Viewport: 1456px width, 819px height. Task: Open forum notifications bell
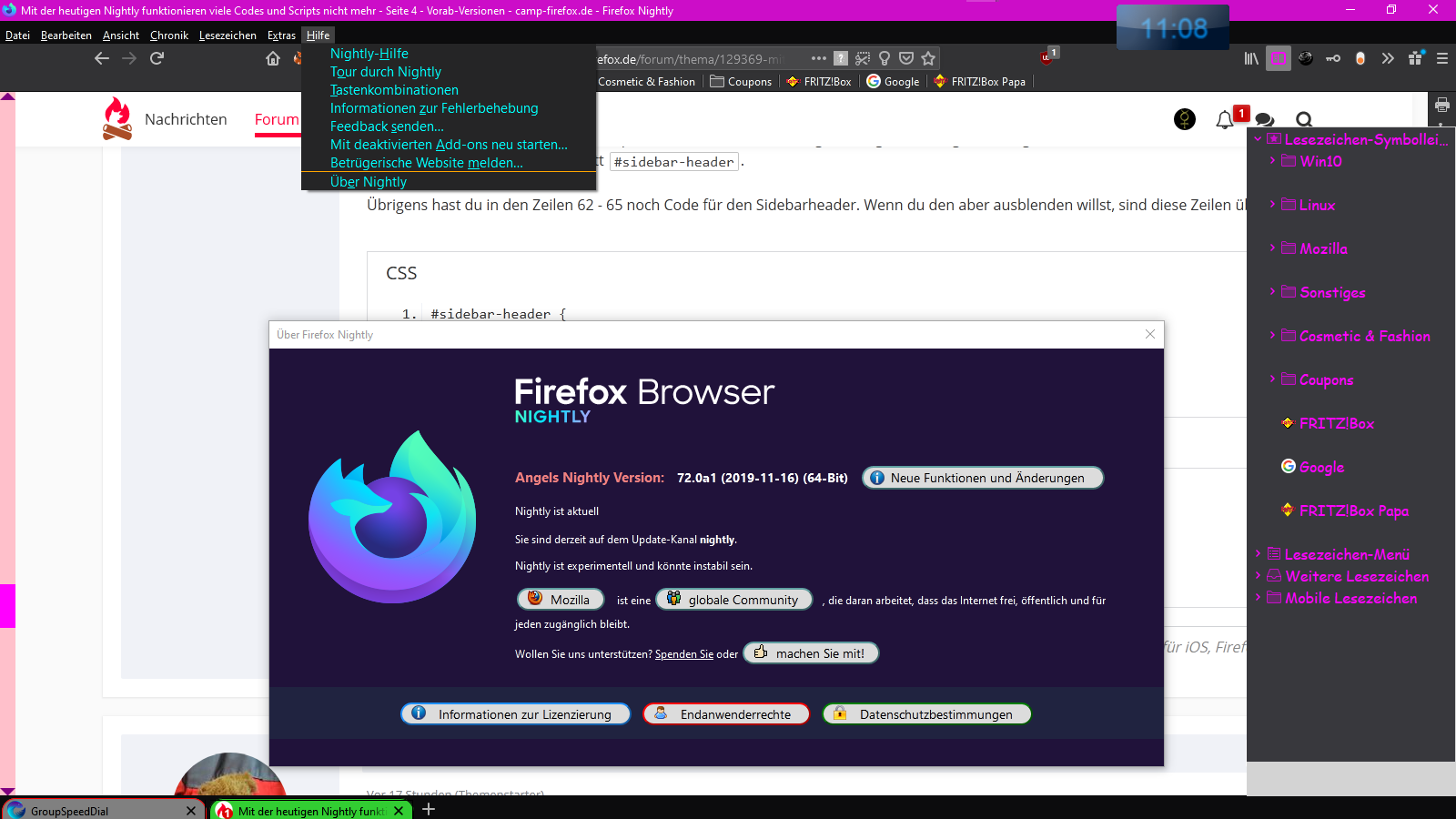click(x=1225, y=119)
